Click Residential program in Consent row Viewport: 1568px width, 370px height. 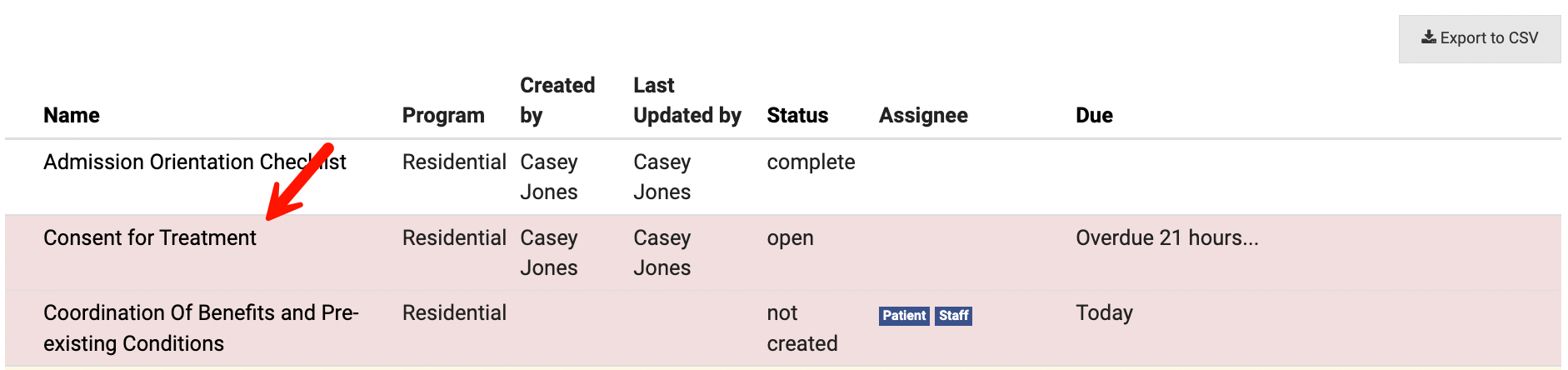[454, 237]
